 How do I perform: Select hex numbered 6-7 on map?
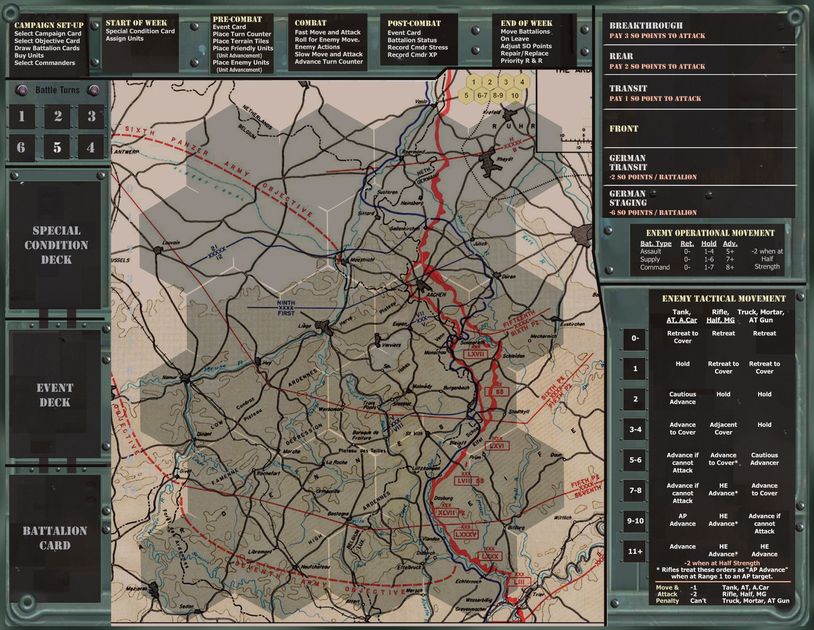tap(482, 95)
